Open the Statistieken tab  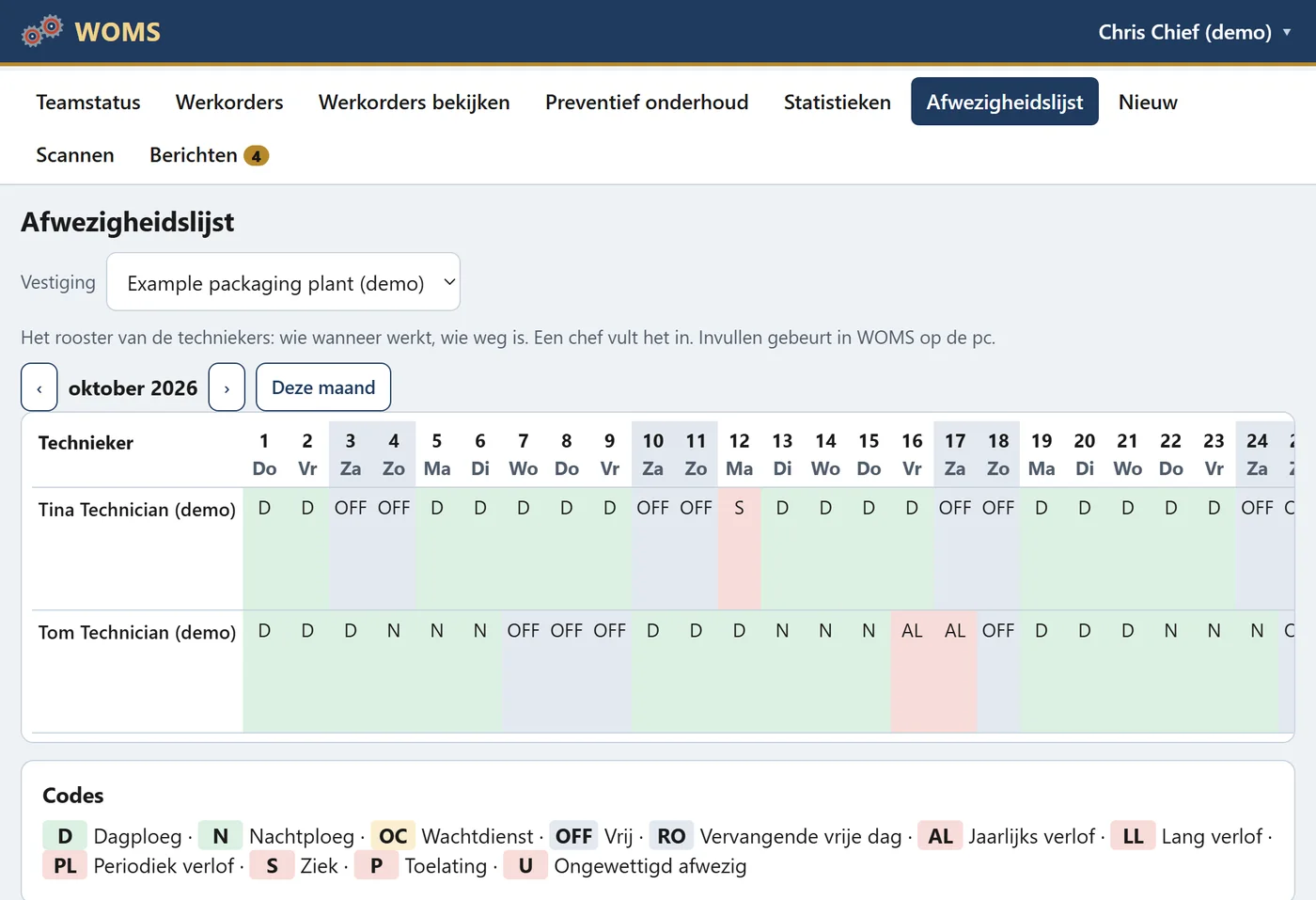click(837, 102)
